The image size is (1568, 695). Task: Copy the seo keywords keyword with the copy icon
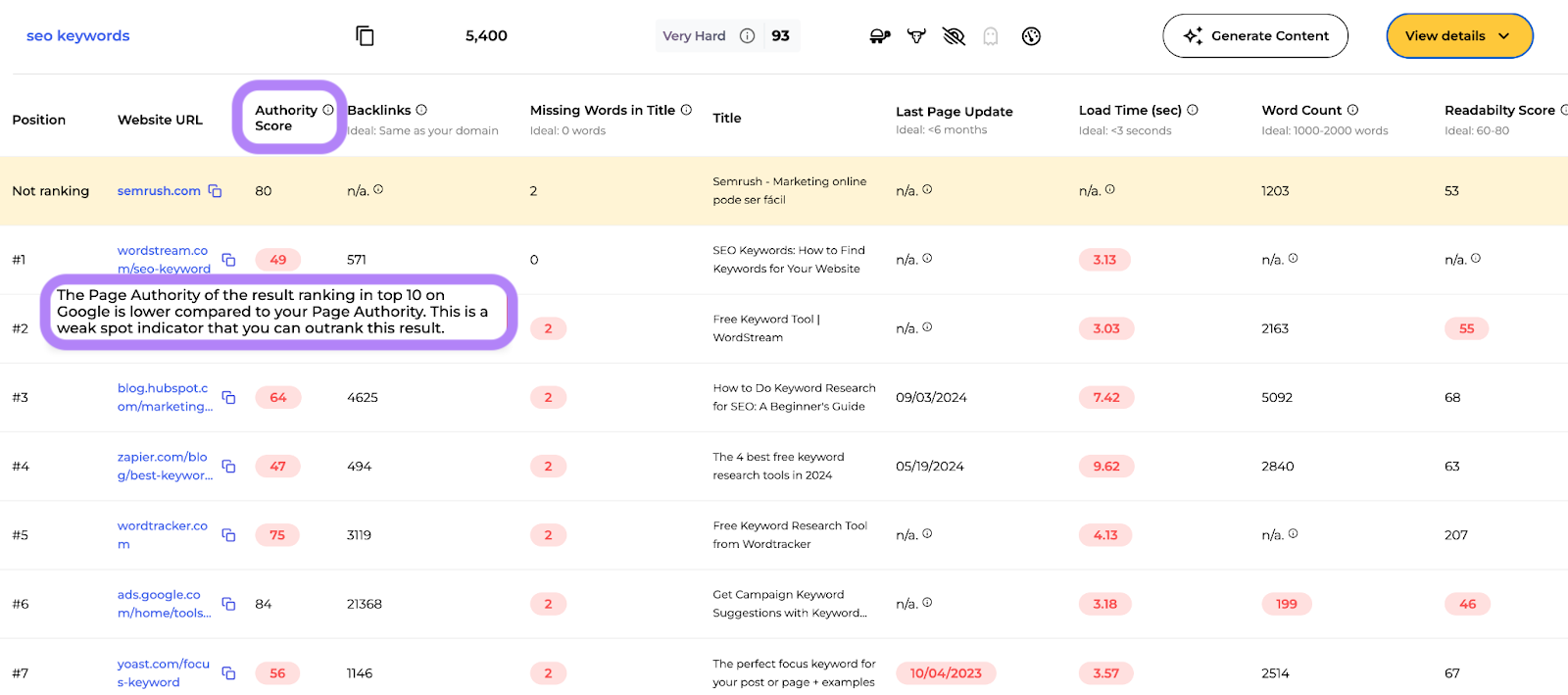pyautogui.click(x=365, y=36)
